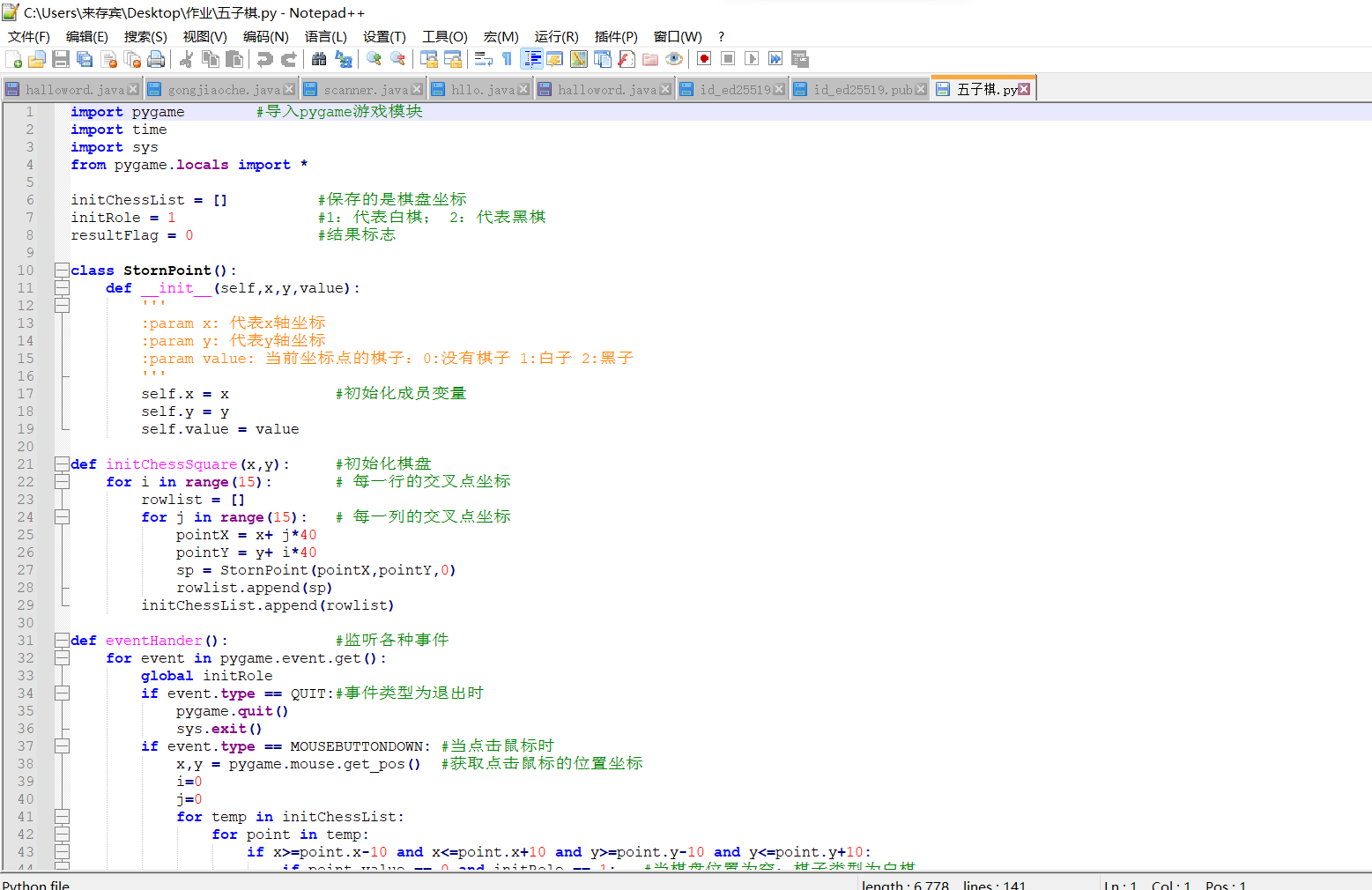The width and height of the screenshot is (1372, 890).
Task: Click the Zoom In magnifier icon
Action: [374, 59]
